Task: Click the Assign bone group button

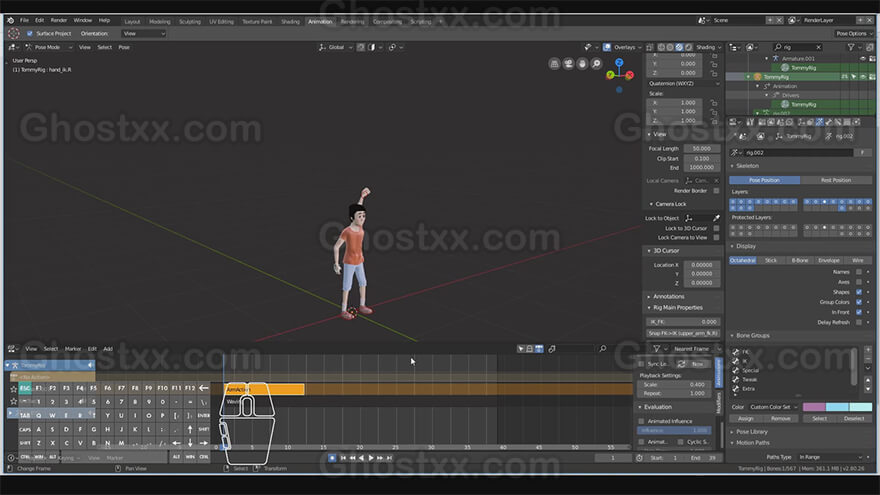Action: 745,419
